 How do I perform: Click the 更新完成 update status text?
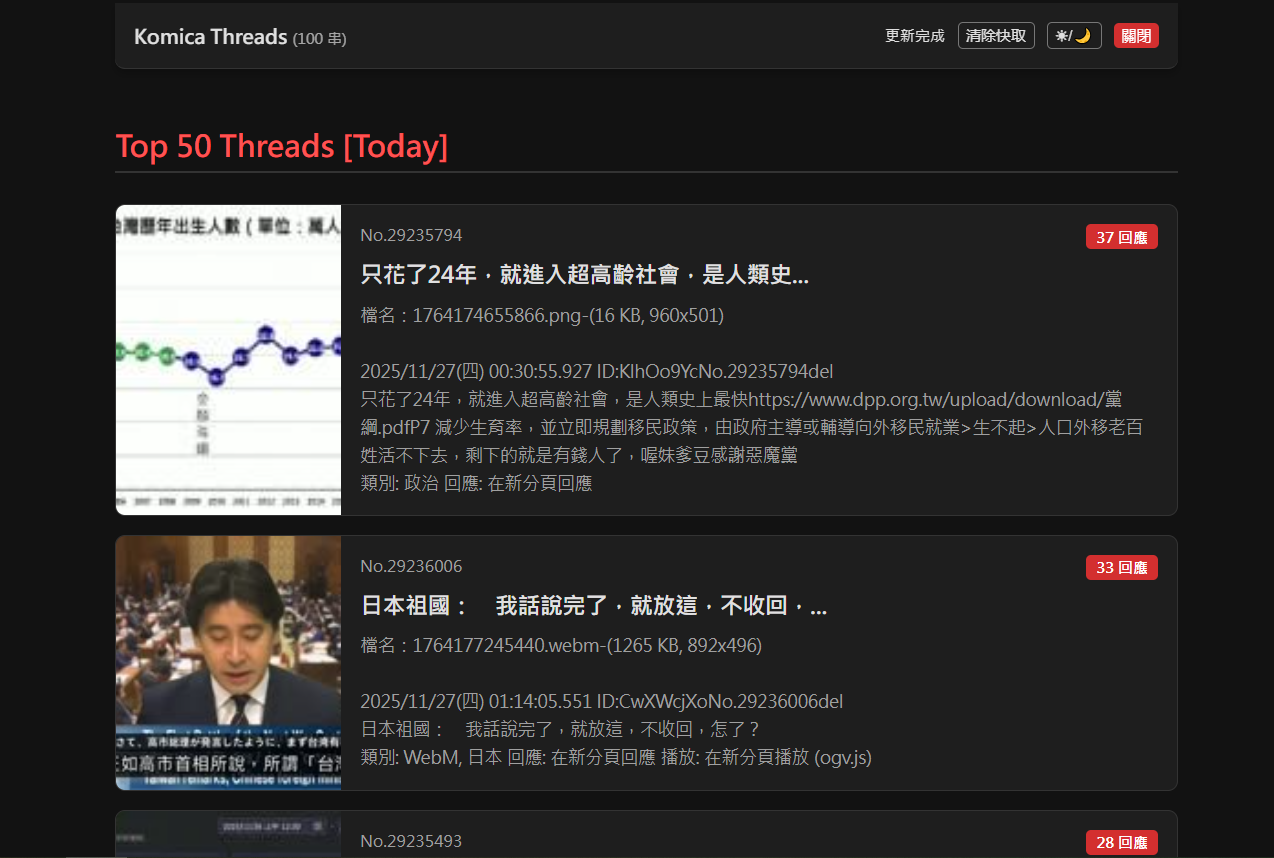(x=914, y=36)
